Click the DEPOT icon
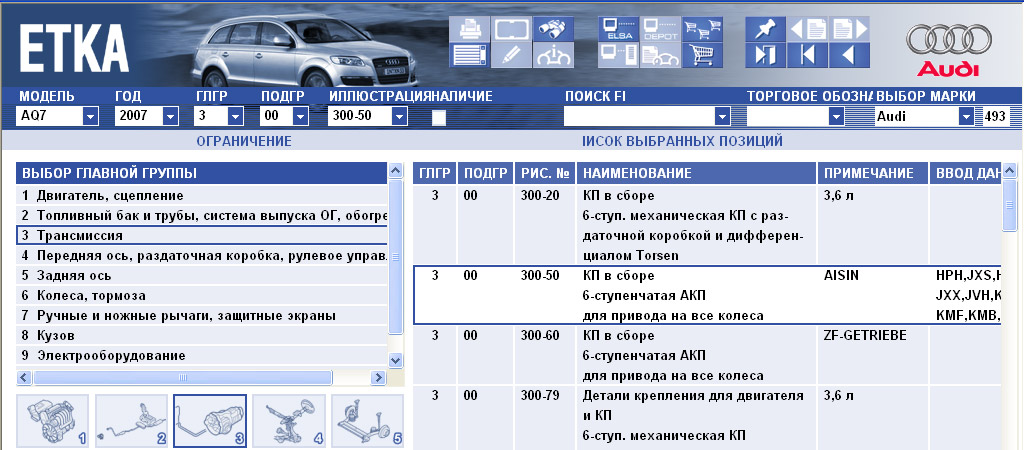 [660, 29]
